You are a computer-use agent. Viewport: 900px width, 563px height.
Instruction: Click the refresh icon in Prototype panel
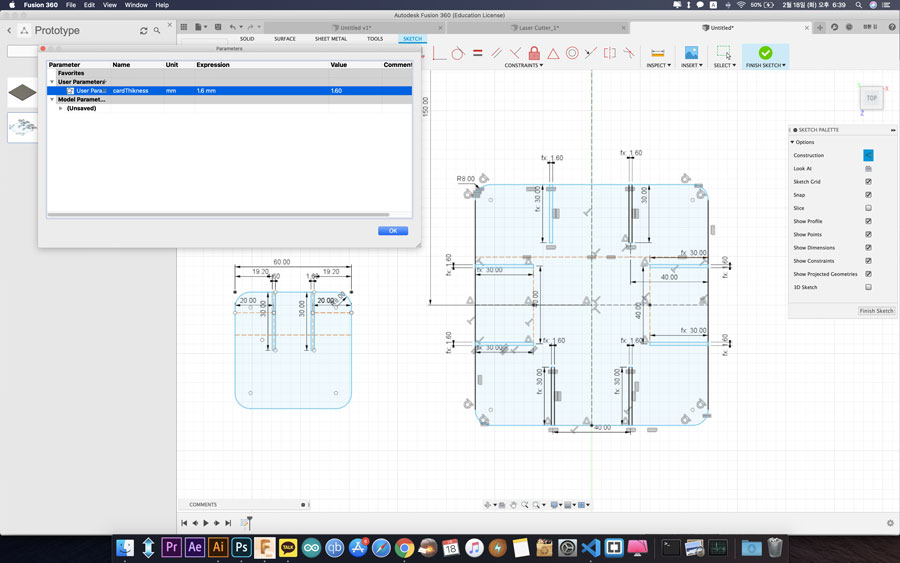(x=144, y=31)
